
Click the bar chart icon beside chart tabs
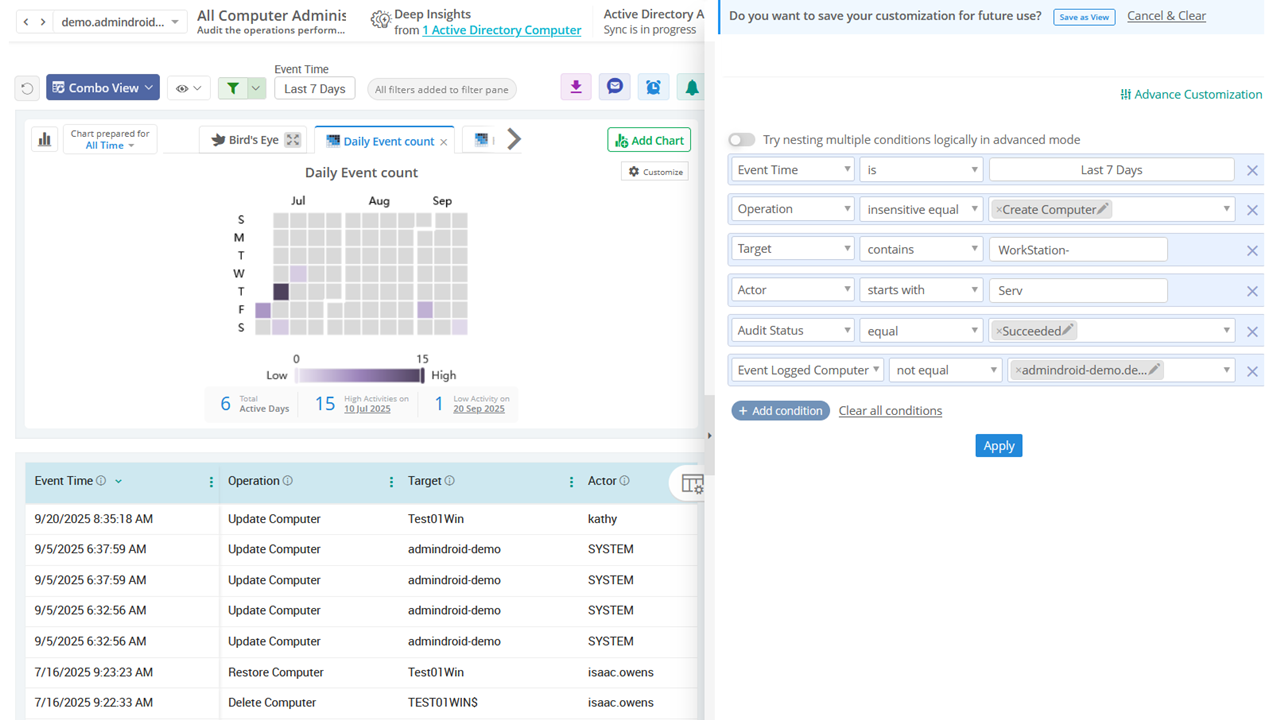click(x=44, y=139)
